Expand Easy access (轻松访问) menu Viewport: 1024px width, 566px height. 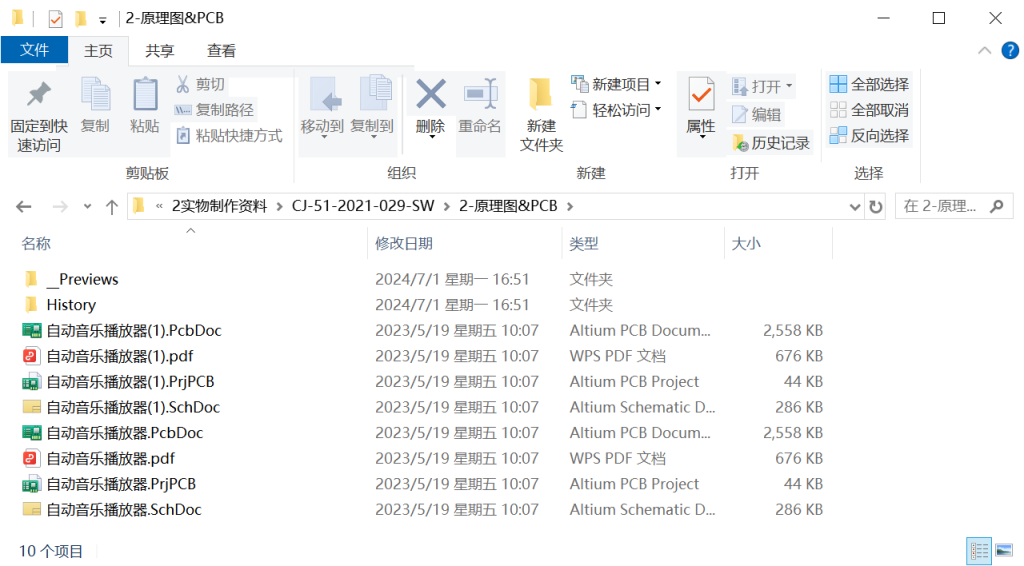coord(658,109)
